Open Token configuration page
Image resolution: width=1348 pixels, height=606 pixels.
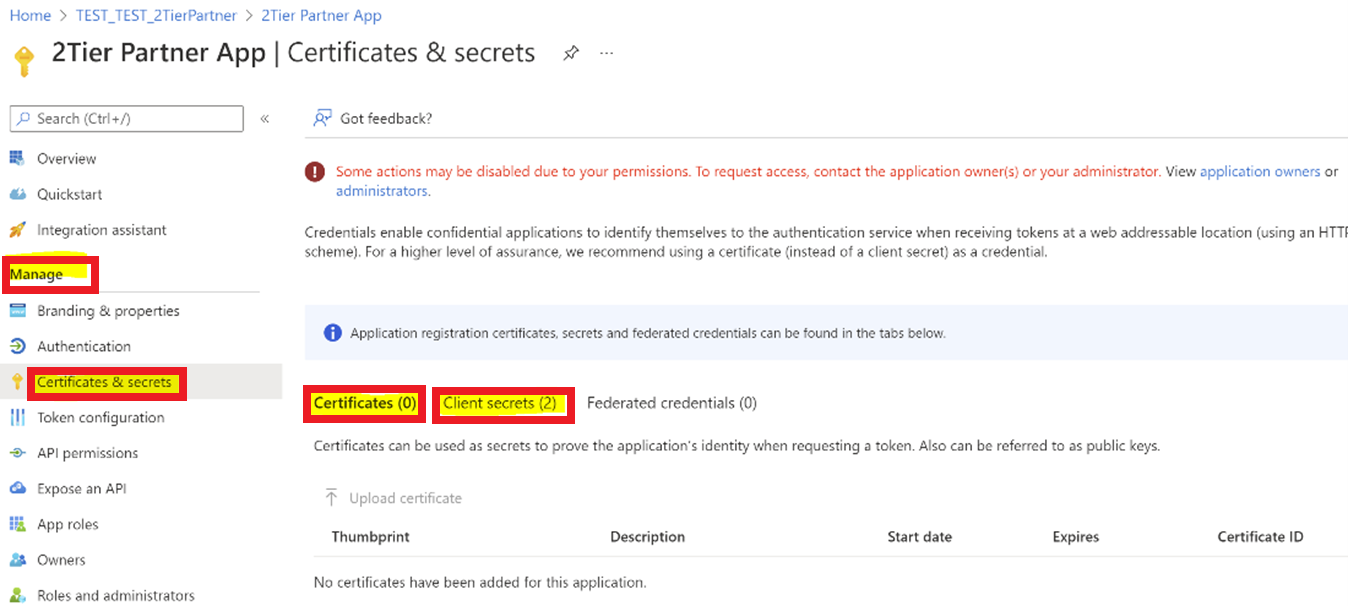(100, 417)
